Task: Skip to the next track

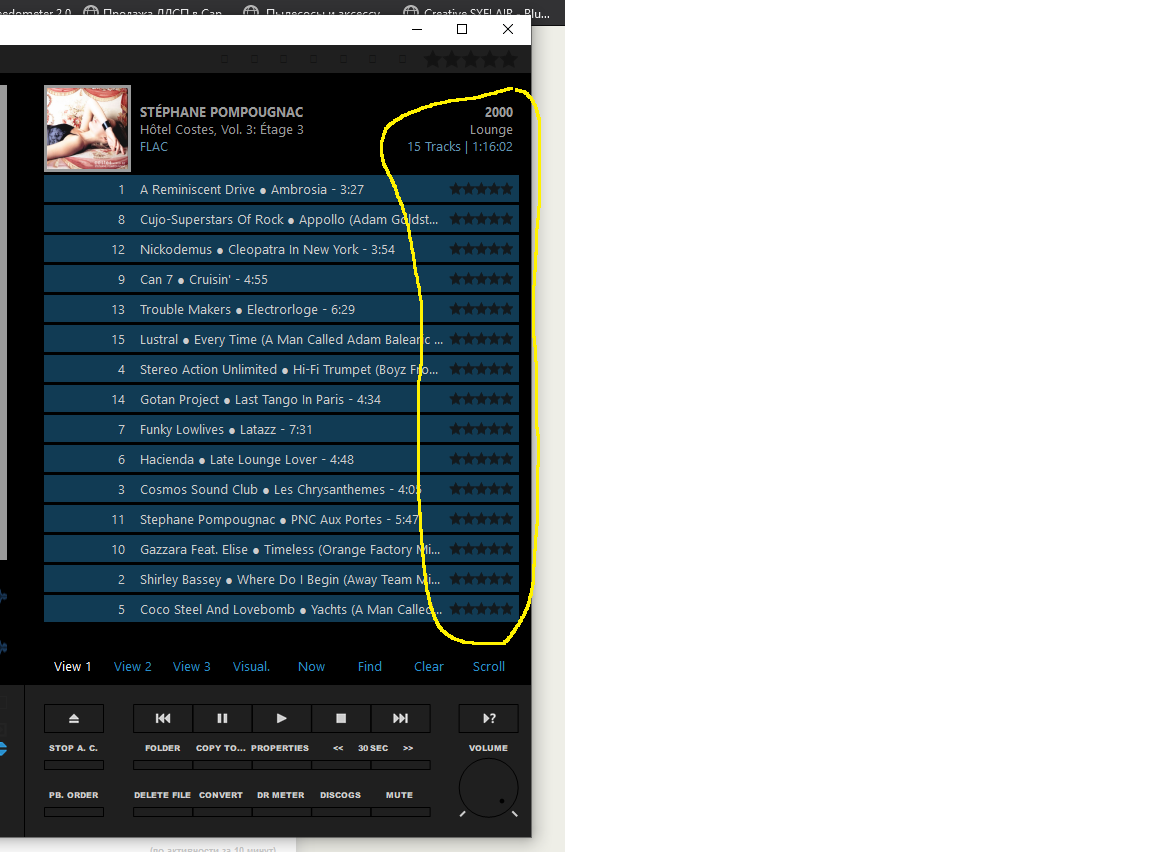Action: [400, 718]
